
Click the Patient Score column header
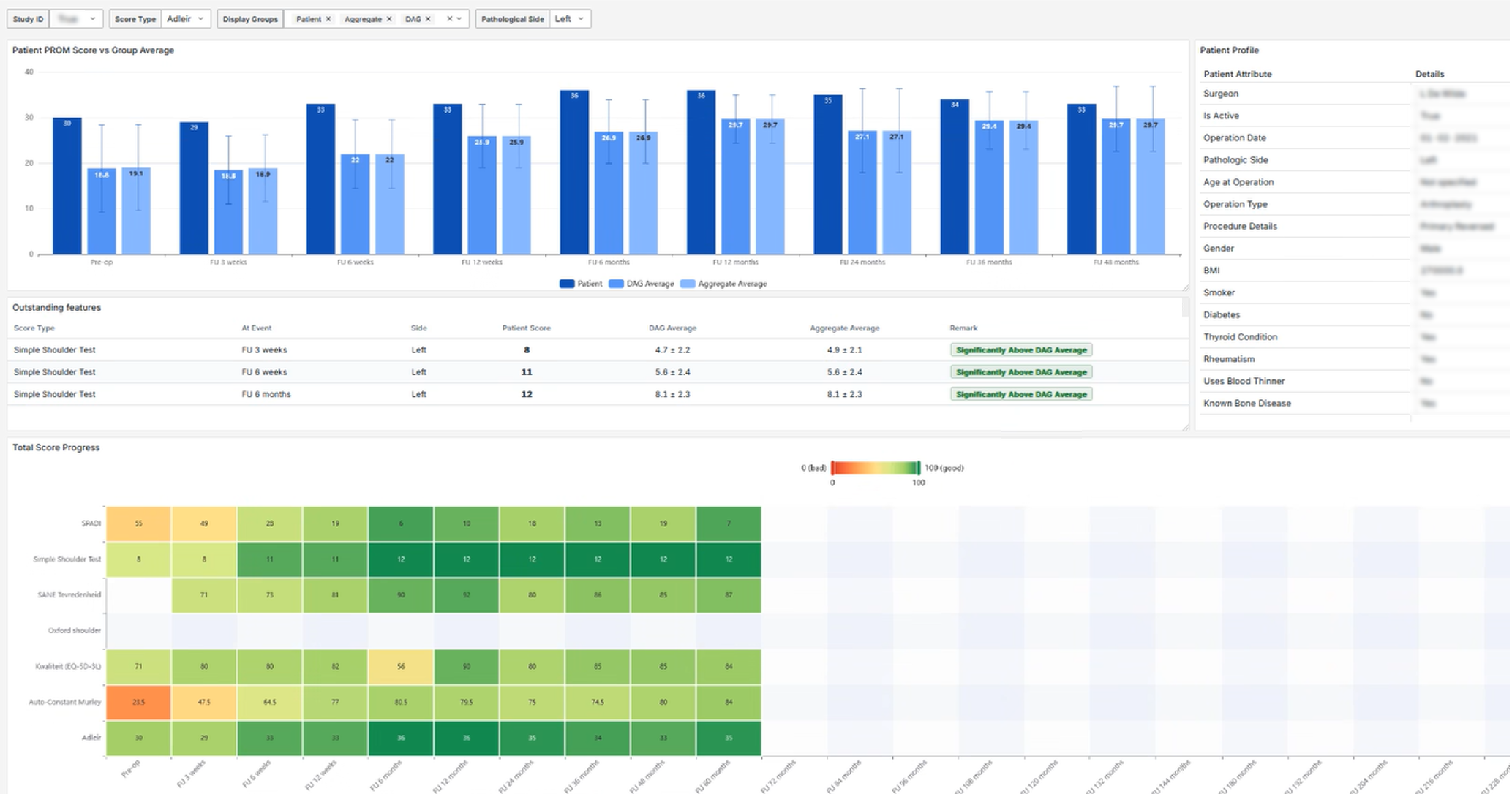coord(526,328)
